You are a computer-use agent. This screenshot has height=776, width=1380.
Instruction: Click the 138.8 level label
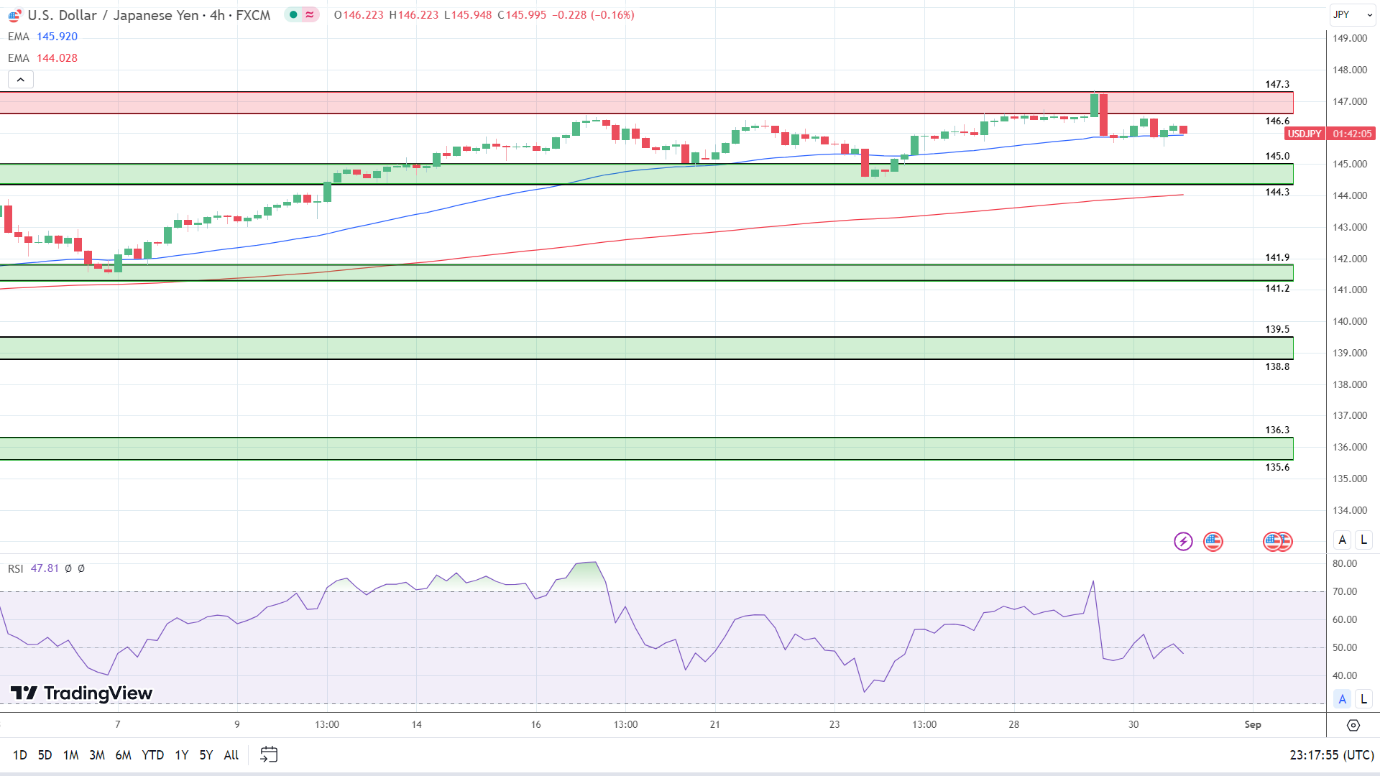coord(1277,367)
